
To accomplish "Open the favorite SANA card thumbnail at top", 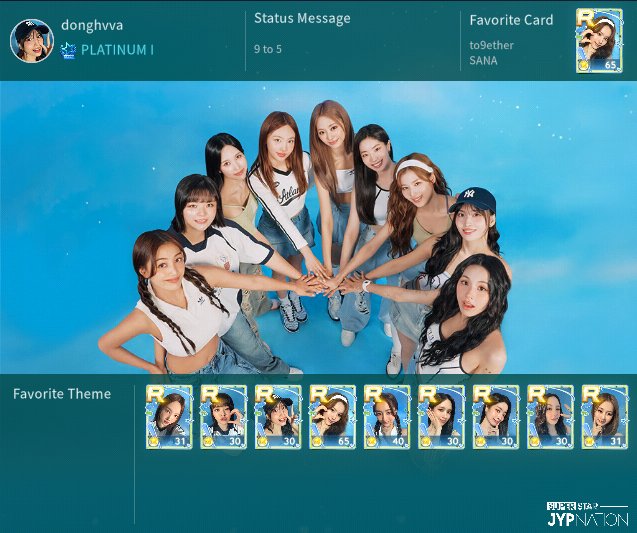I will [599, 41].
